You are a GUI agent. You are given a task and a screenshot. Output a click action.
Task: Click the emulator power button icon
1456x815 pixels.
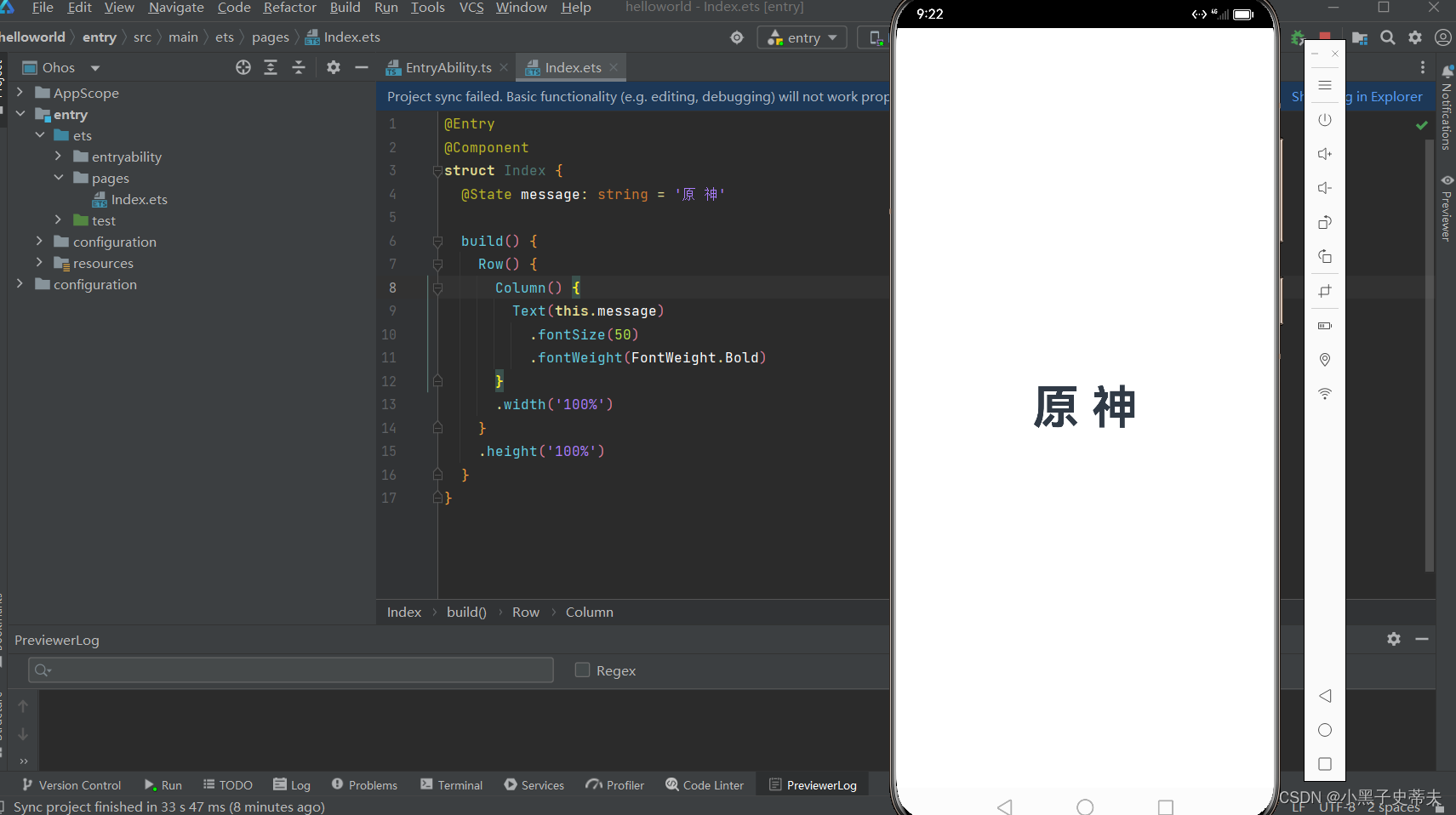point(1325,120)
